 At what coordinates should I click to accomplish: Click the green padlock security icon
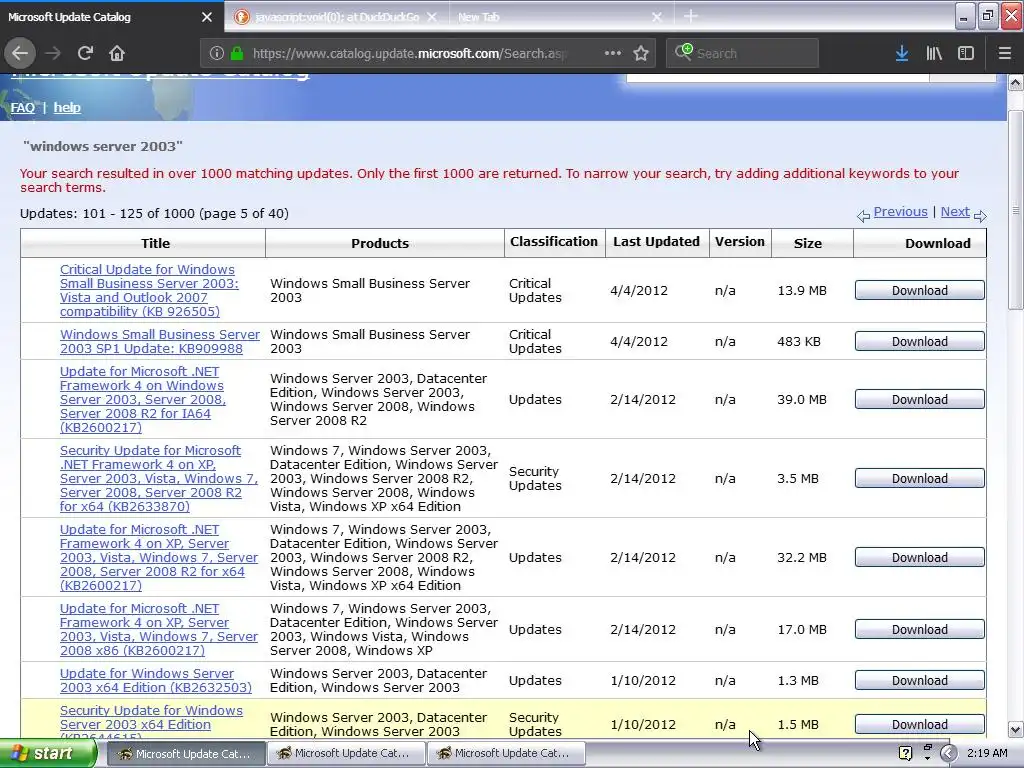click(x=237, y=53)
